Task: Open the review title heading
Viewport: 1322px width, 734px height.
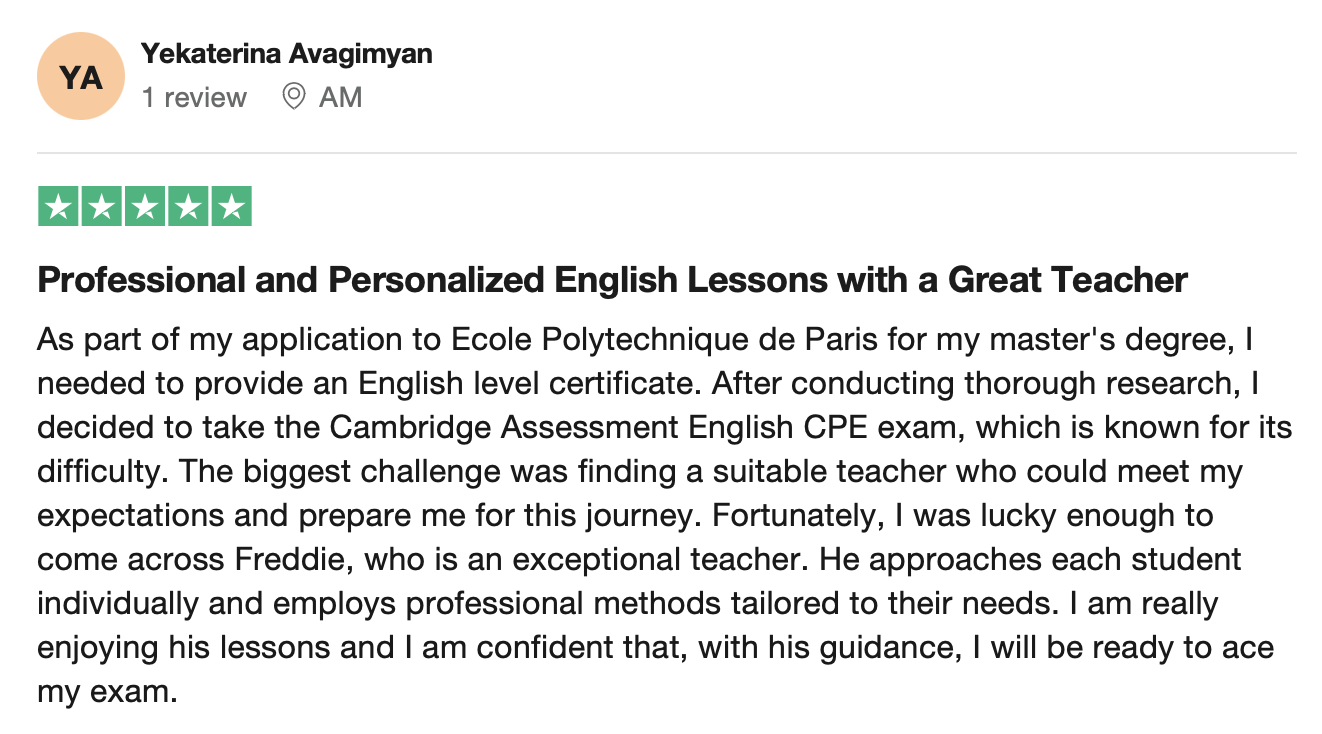Action: click(612, 280)
